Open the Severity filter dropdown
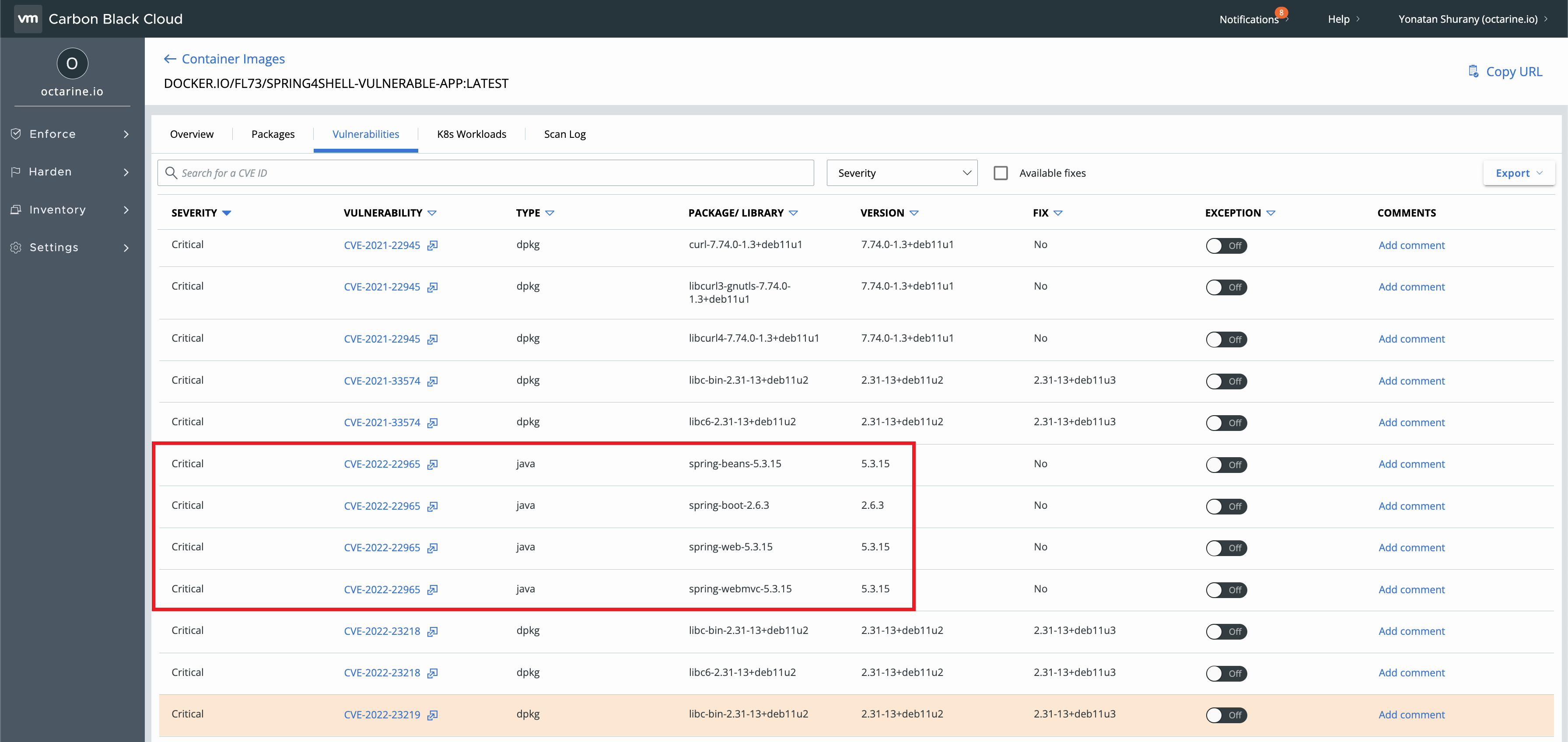 [x=902, y=173]
